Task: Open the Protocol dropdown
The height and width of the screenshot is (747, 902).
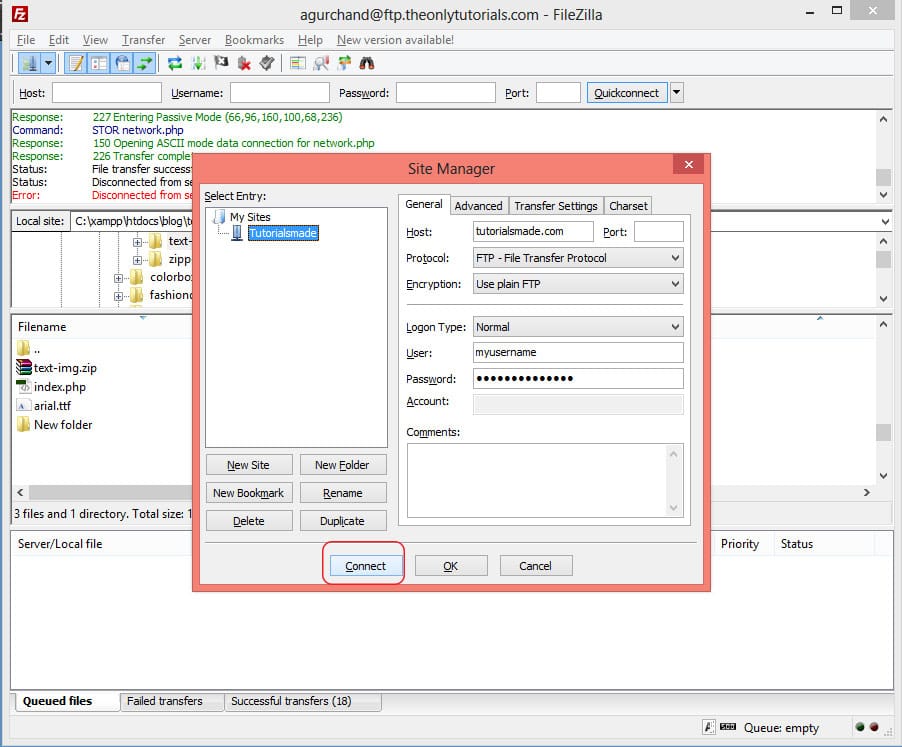Action: click(578, 258)
